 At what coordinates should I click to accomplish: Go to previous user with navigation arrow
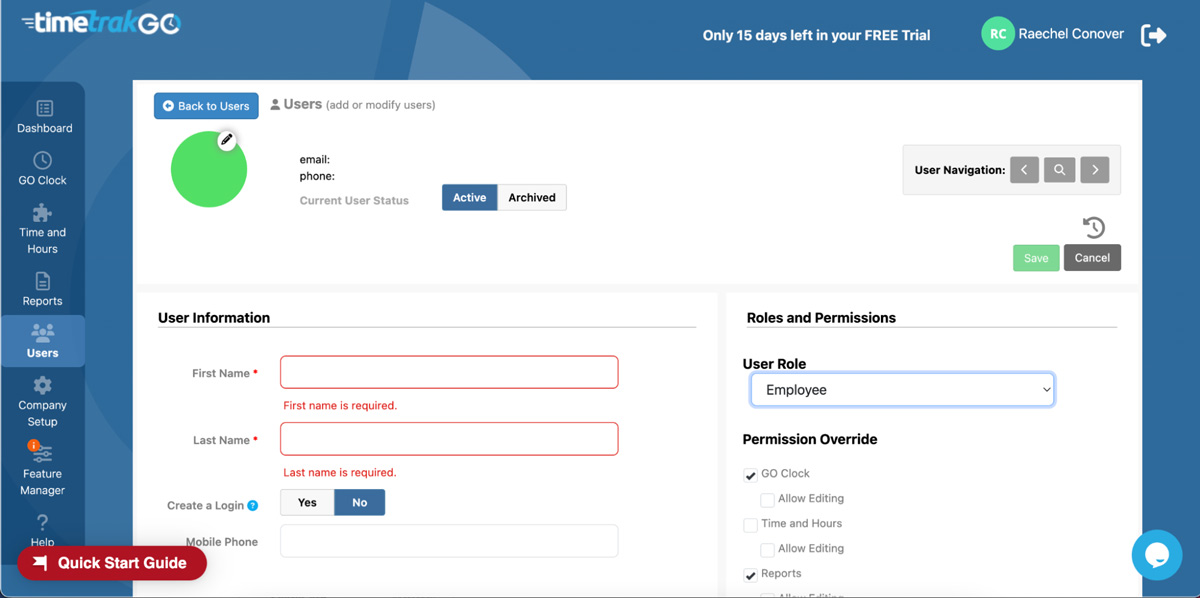point(1024,169)
